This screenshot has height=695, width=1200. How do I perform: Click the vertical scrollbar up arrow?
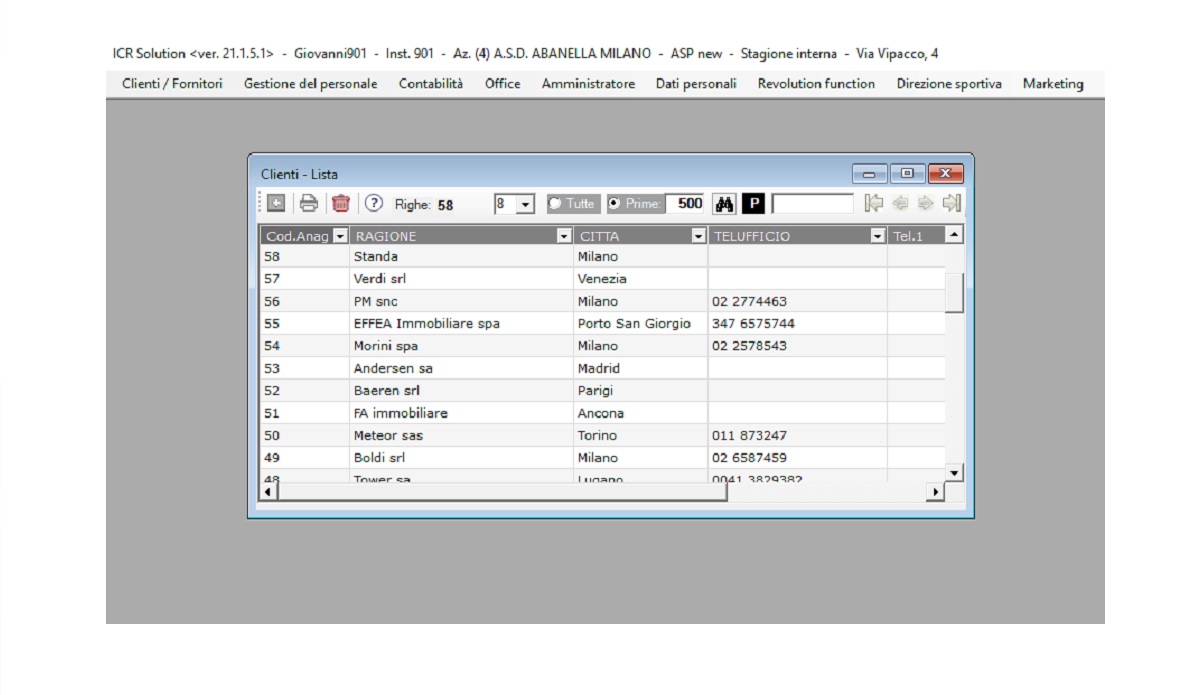[x=955, y=235]
